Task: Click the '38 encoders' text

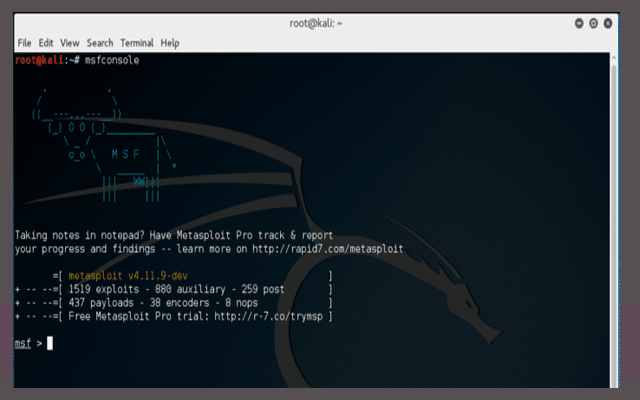Action: 179,303
